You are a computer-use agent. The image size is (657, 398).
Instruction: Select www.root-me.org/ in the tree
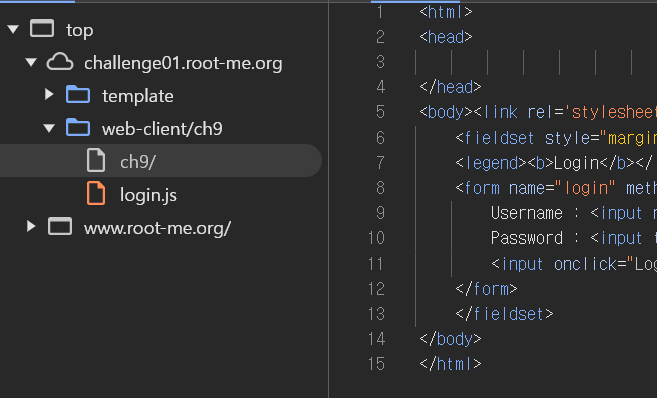pos(158,228)
